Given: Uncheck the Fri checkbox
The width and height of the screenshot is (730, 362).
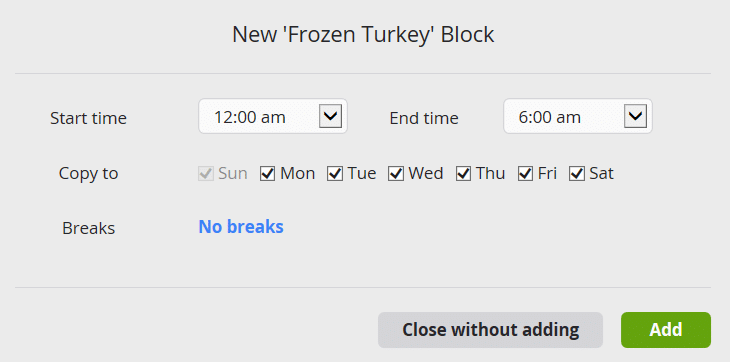Looking at the screenshot, I should point(525,174).
